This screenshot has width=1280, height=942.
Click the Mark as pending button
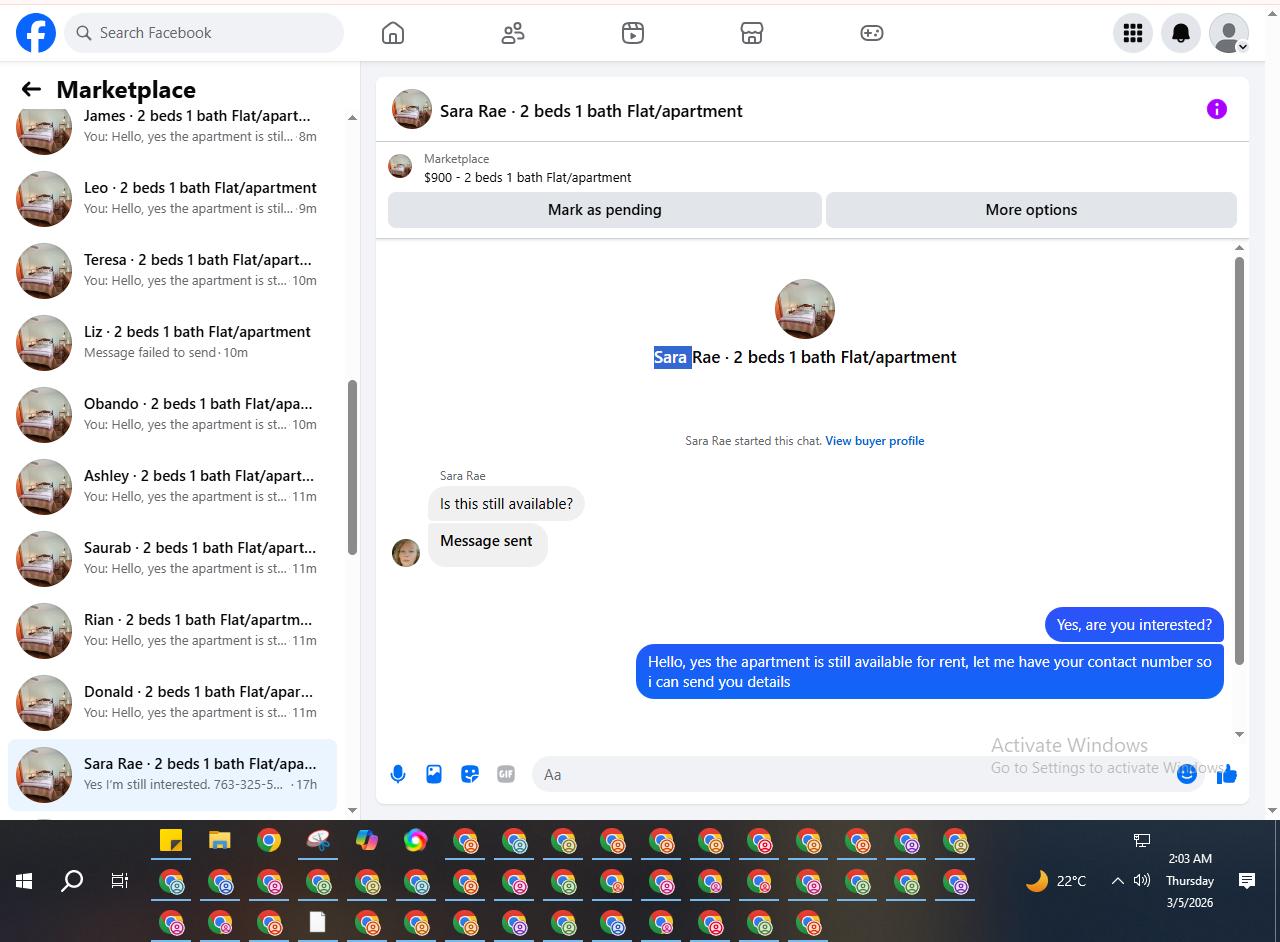pos(605,210)
